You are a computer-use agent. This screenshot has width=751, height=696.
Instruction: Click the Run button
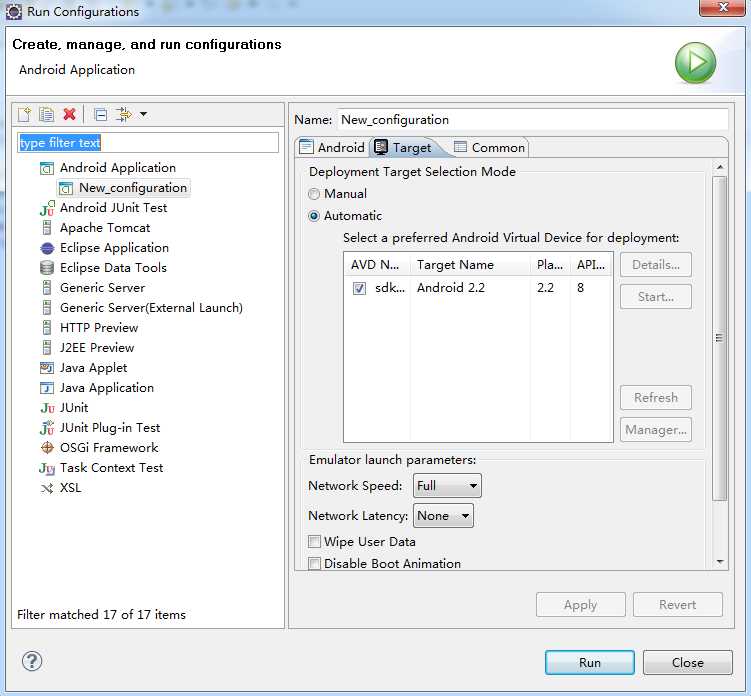coord(590,662)
